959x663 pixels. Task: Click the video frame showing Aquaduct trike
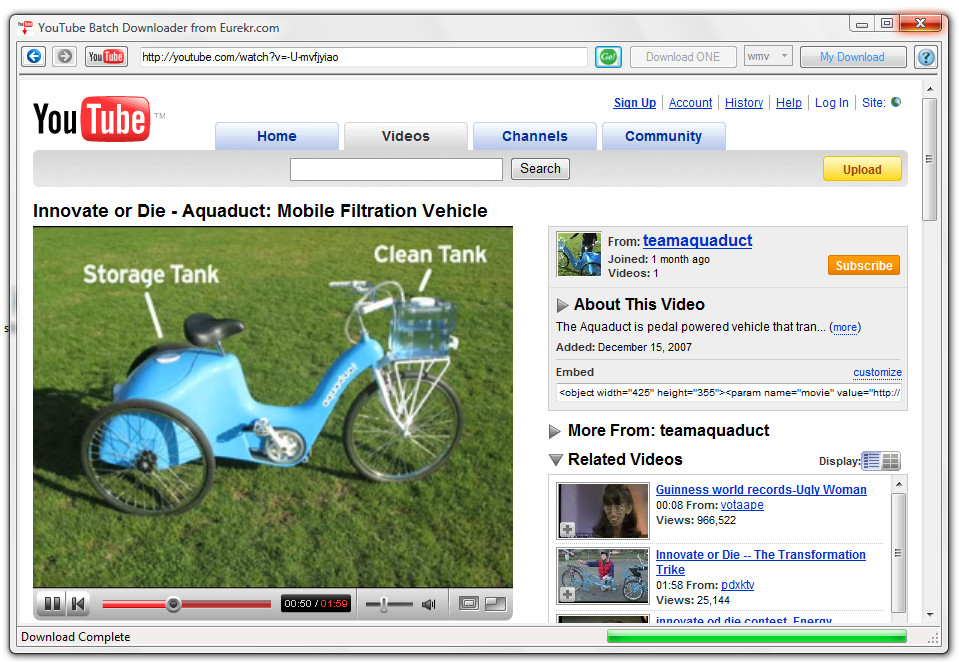click(273, 407)
